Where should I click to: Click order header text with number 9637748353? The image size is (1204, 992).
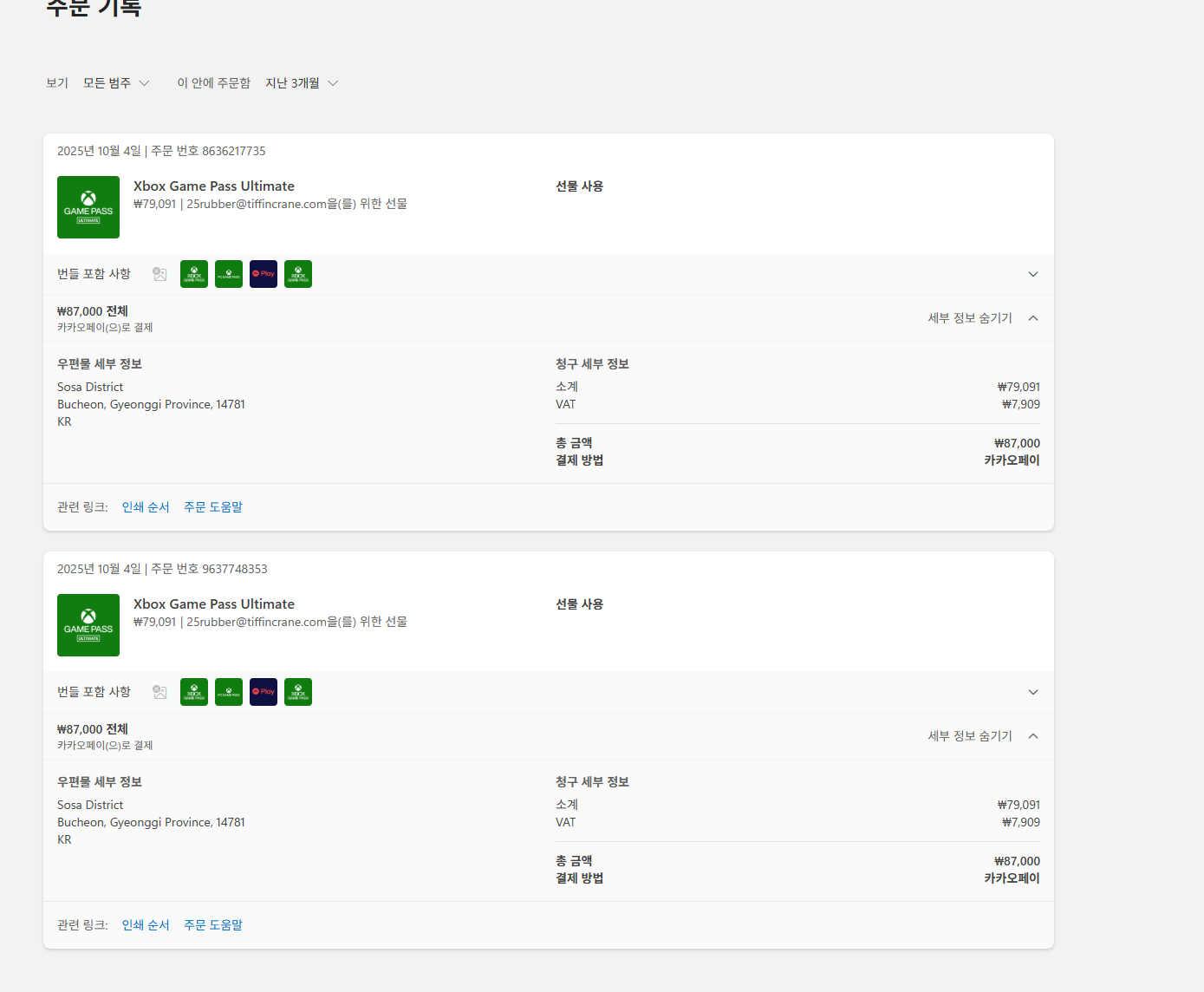(162, 569)
